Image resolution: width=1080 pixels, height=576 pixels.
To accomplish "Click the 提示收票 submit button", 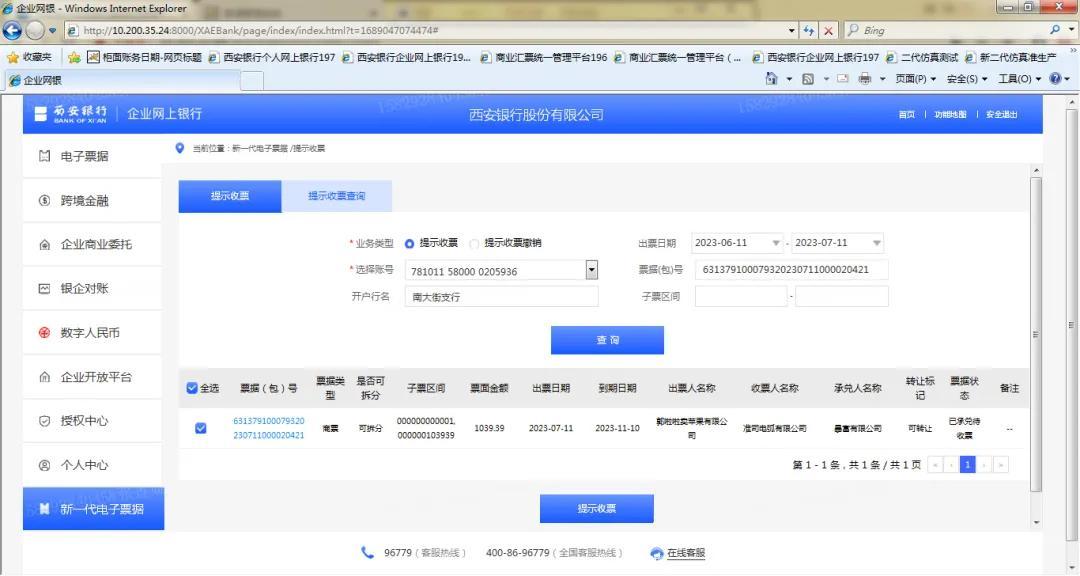I will click(x=596, y=508).
